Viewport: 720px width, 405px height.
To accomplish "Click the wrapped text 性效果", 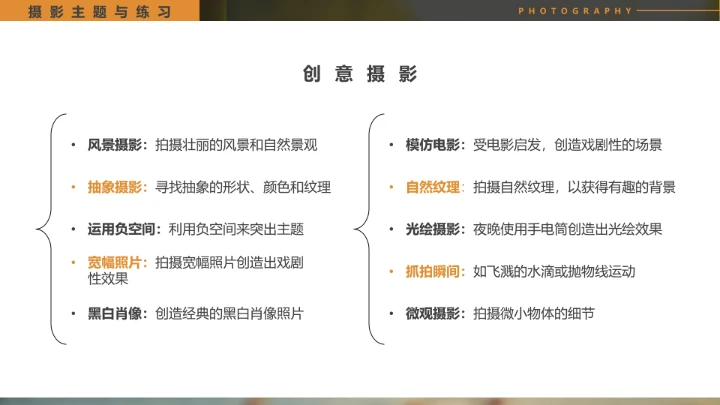I will (x=108, y=279).
